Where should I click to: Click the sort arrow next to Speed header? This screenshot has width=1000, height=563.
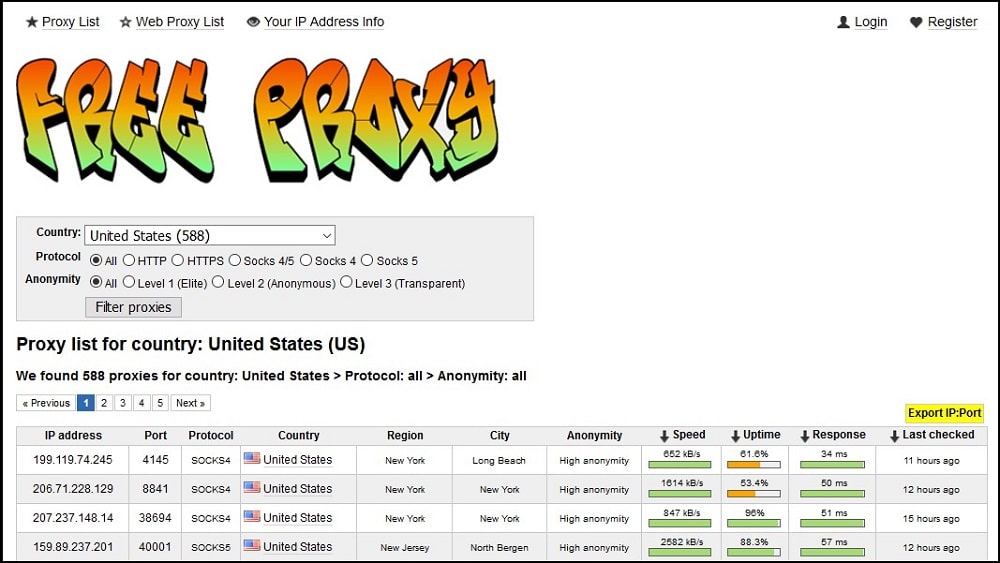point(664,435)
